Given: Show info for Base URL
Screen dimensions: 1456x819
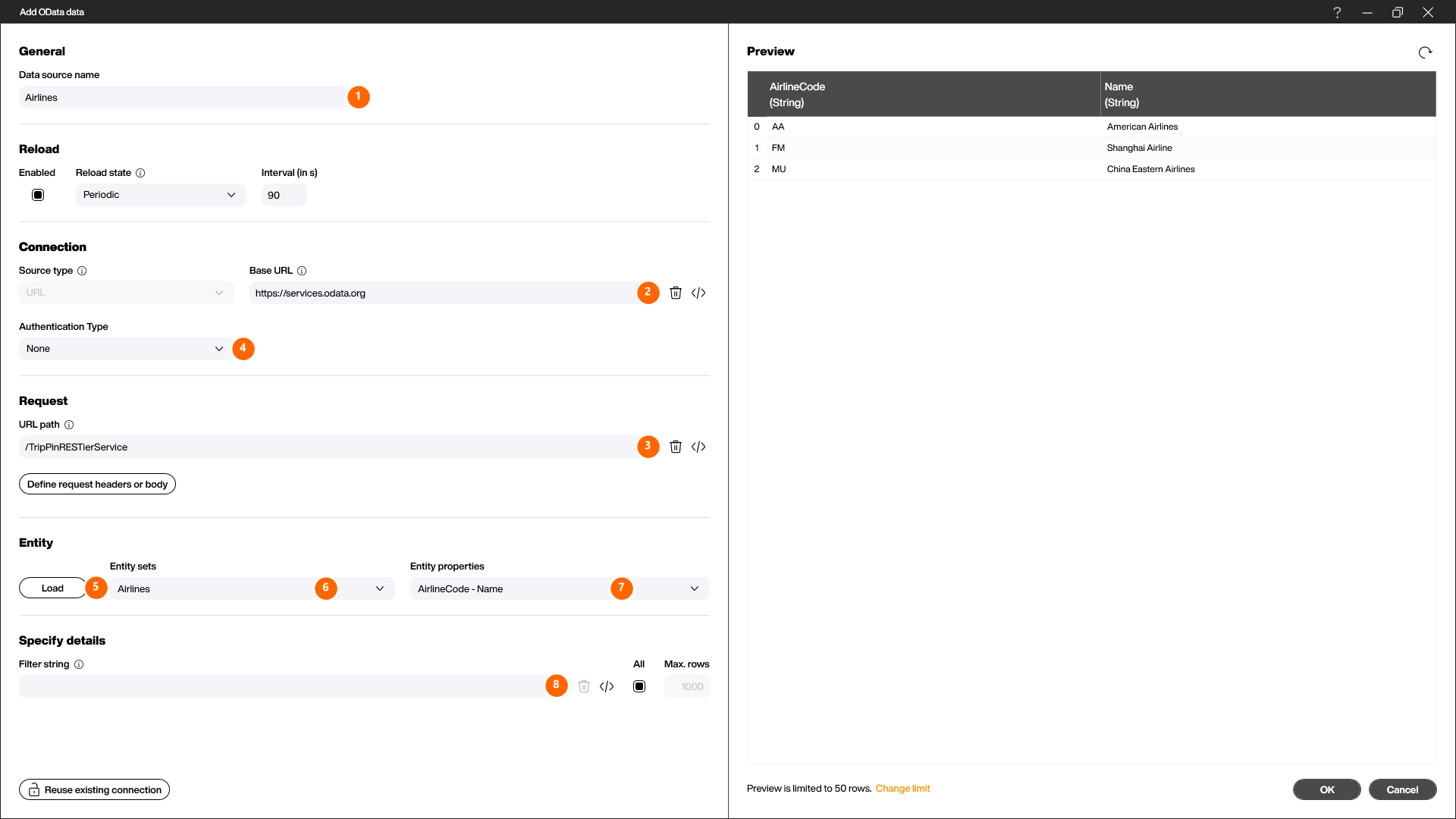Looking at the screenshot, I should 302,271.
